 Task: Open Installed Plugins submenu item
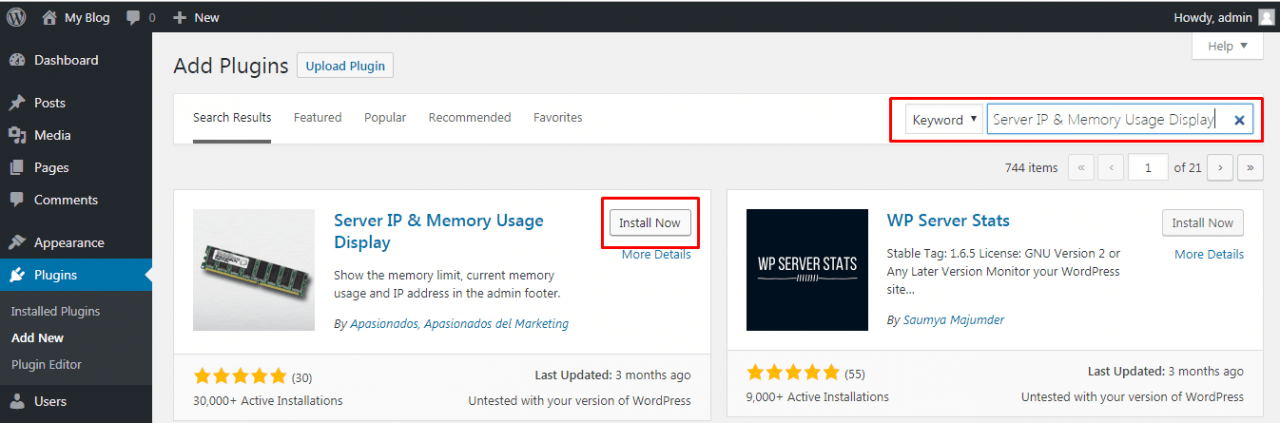coord(56,311)
